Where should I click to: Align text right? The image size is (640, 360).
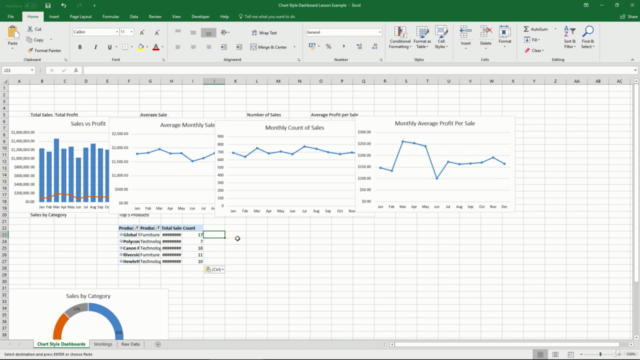coord(209,47)
